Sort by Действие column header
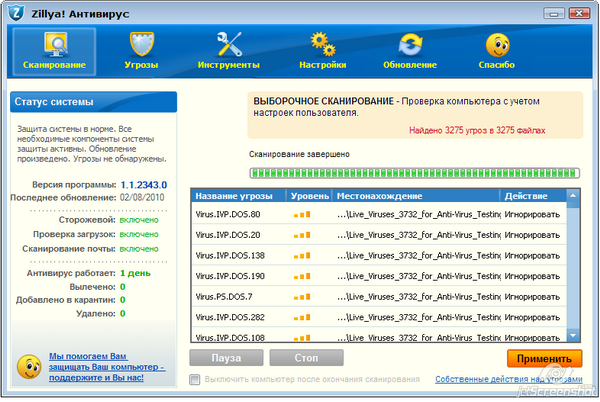The height and width of the screenshot is (402, 600). point(533,196)
